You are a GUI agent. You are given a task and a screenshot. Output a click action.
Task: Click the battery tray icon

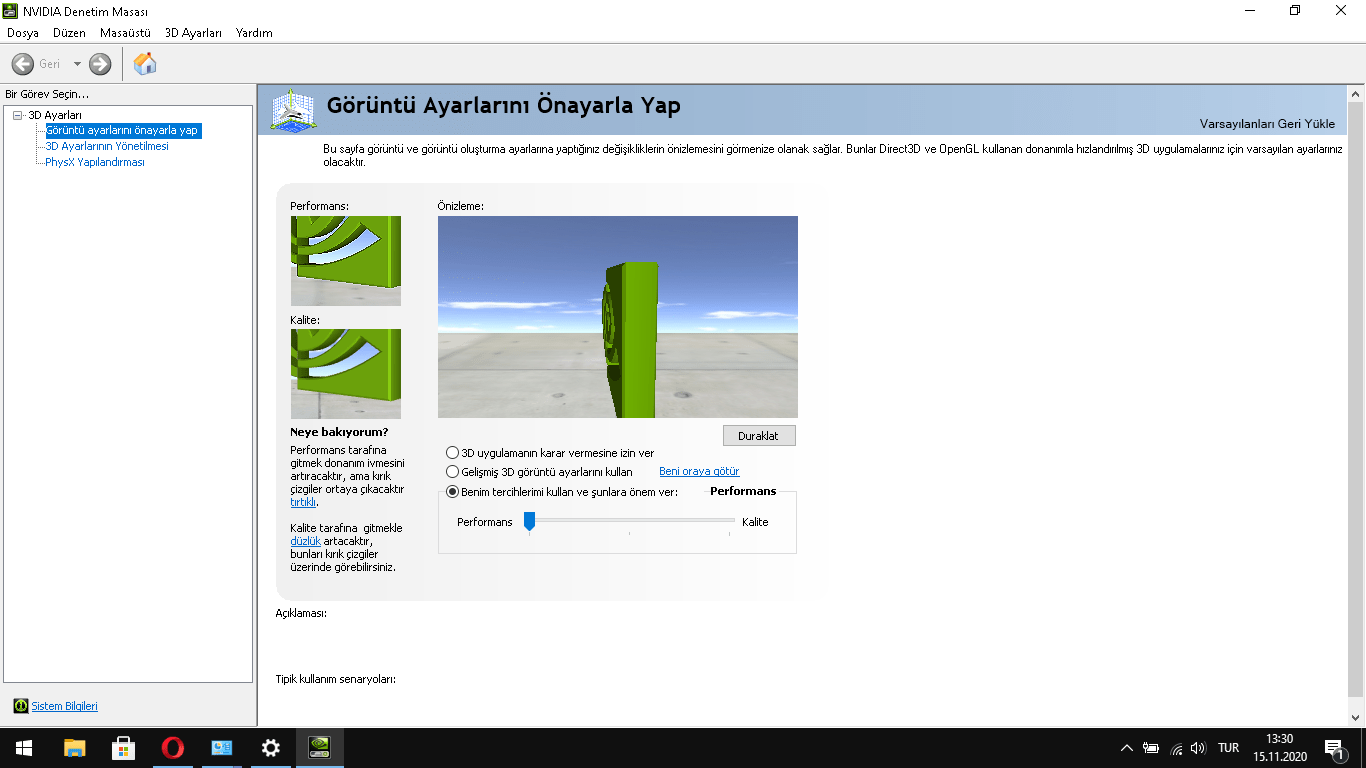(1151, 748)
